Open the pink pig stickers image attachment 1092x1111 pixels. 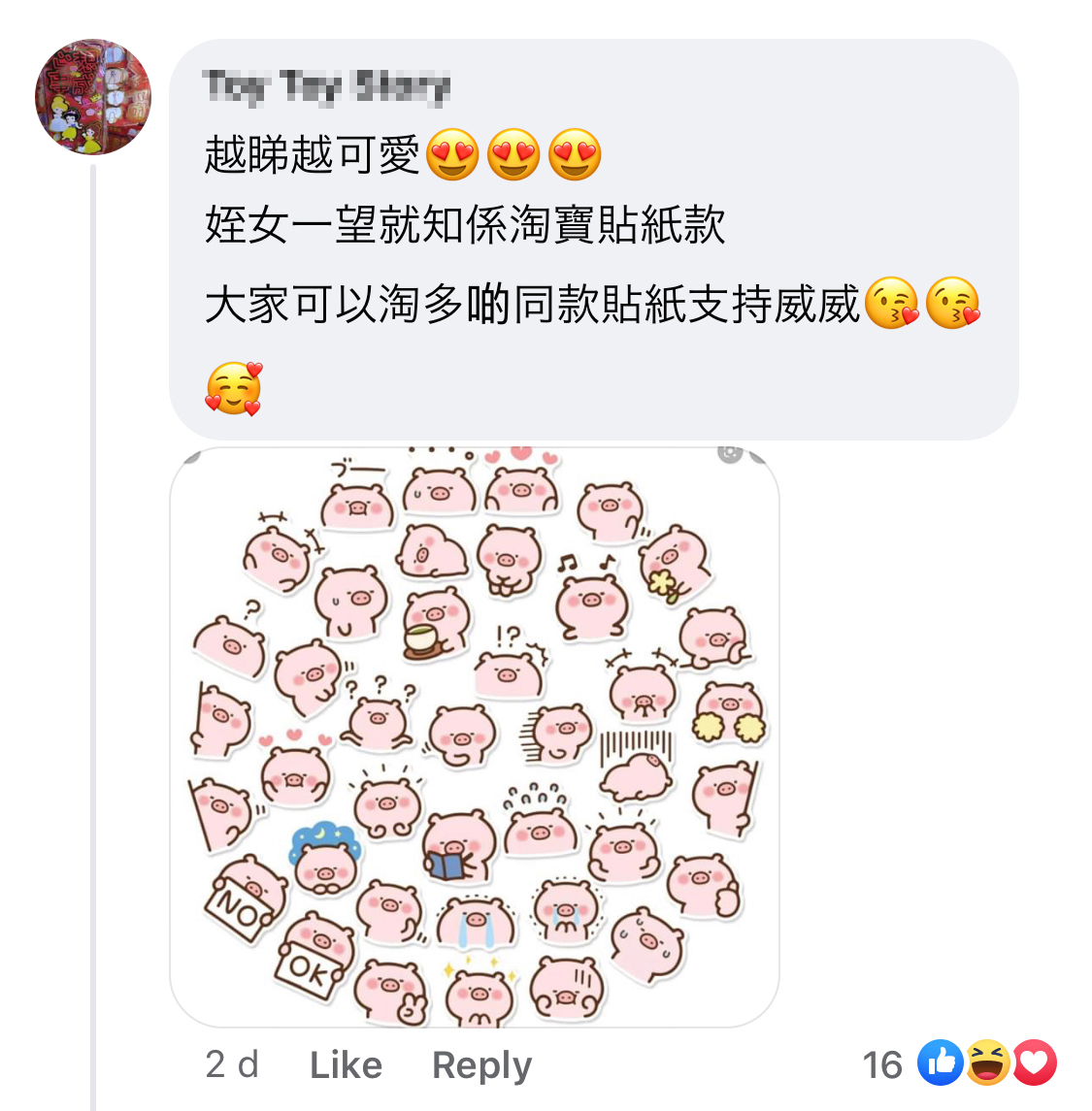pos(475,736)
